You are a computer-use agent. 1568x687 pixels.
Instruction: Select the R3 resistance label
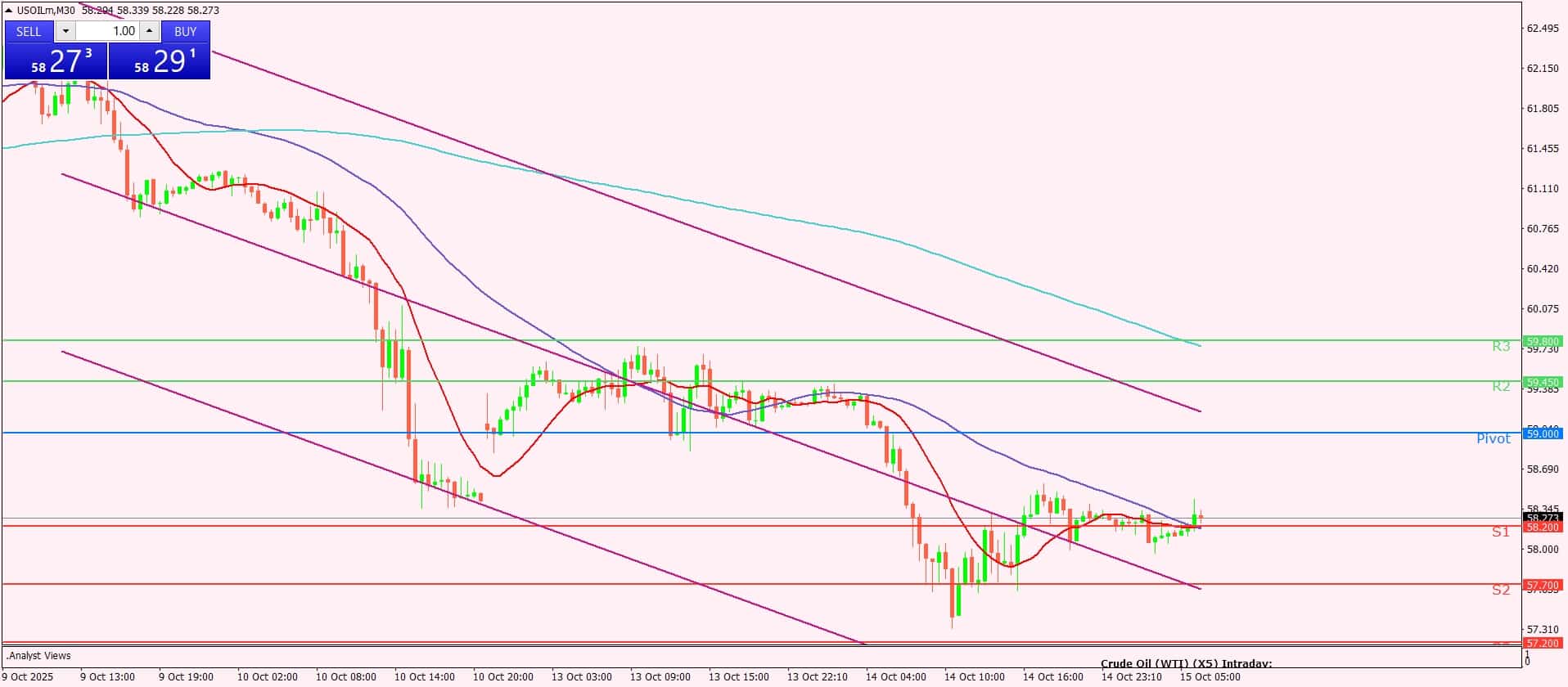1501,347
